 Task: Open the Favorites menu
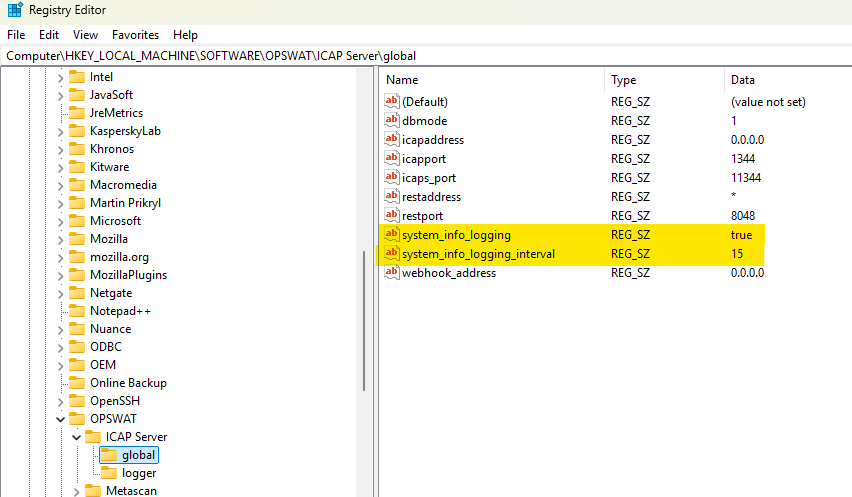click(135, 35)
